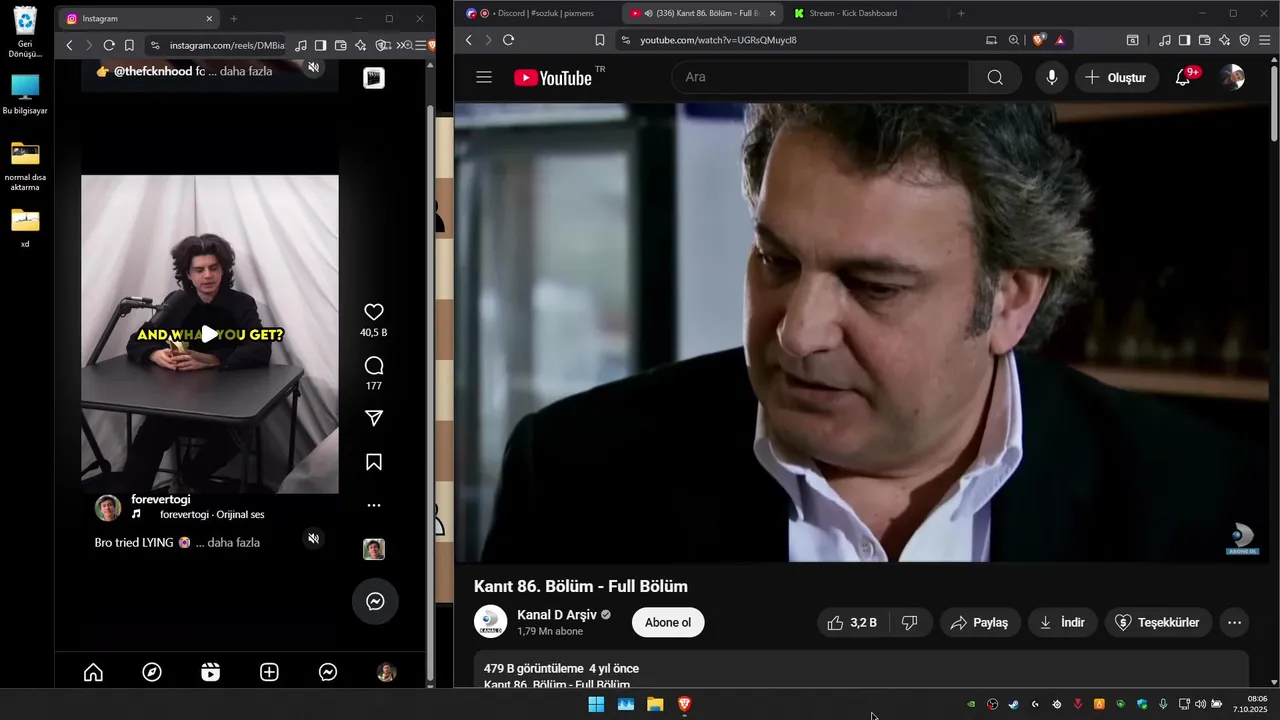The width and height of the screenshot is (1280, 720).
Task: Open video more actions three-dot menu
Action: 1235,622
